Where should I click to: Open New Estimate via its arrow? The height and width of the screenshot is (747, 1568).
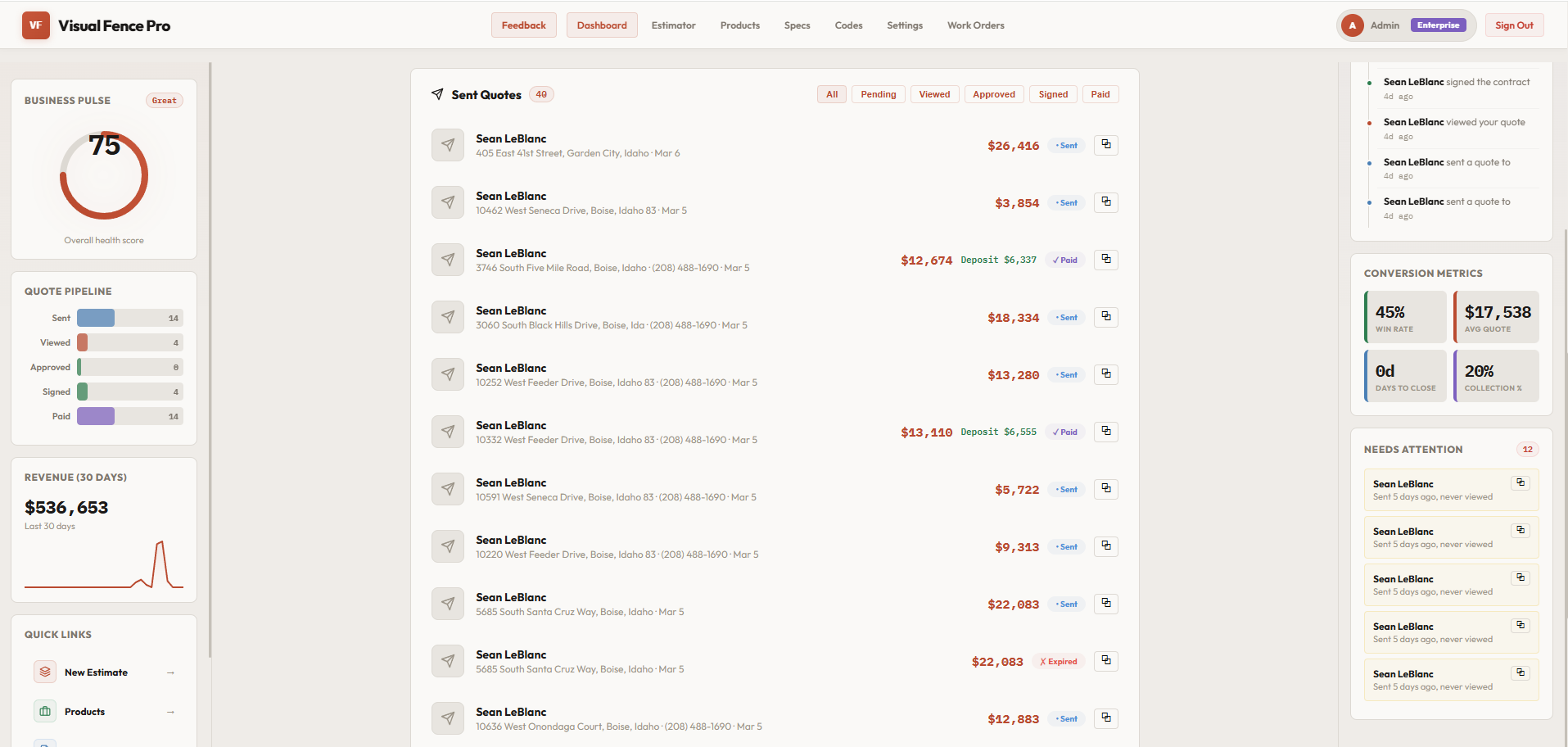(170, 672)
